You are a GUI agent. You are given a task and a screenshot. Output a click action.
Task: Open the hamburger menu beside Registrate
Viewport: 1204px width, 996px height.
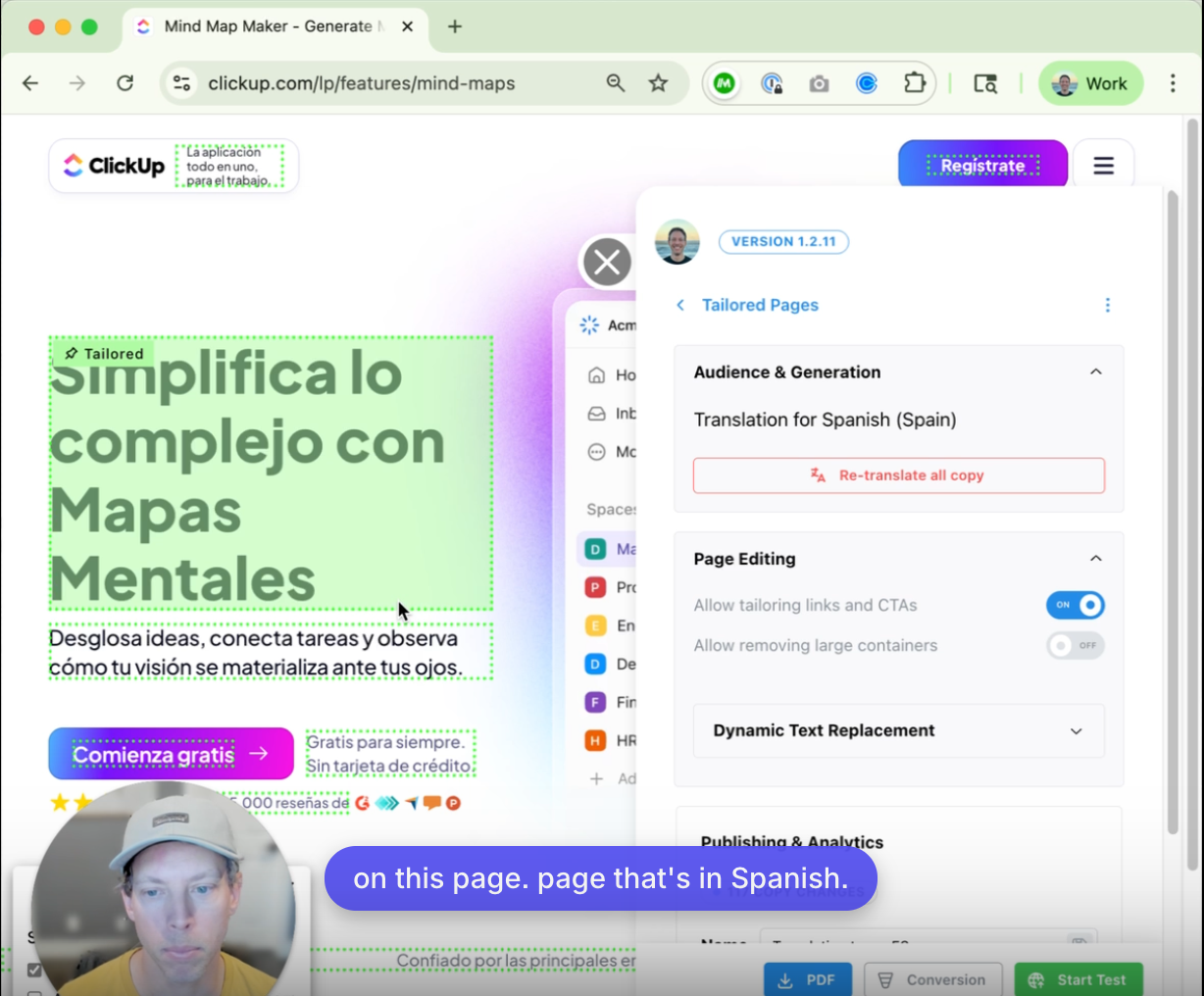coord(1103,165)
